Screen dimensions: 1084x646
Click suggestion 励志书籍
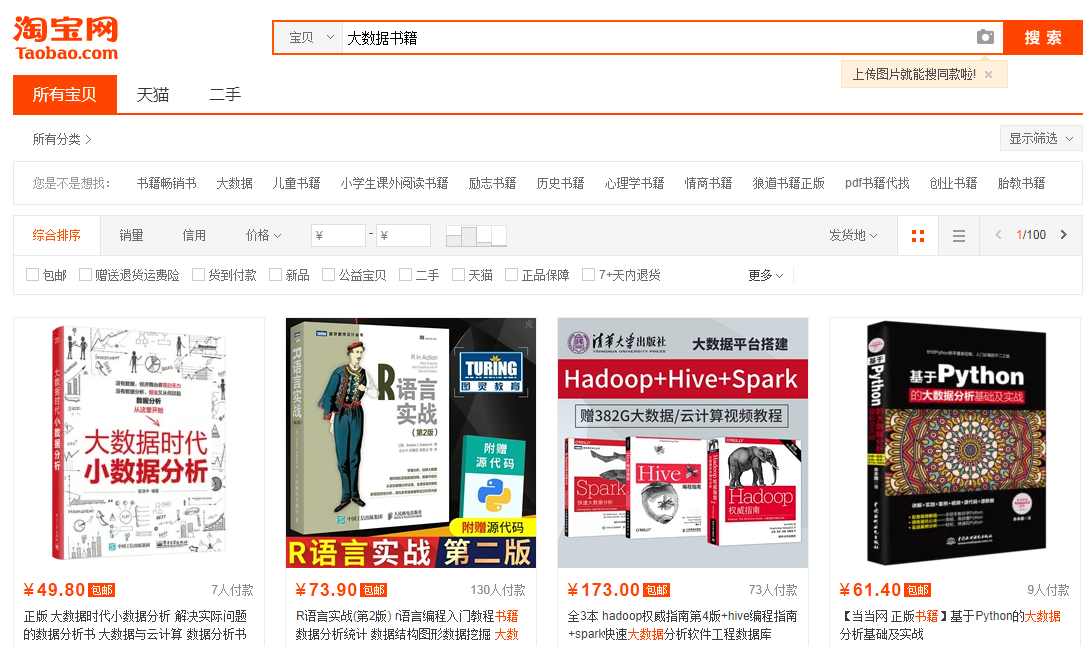coord(492,183)
